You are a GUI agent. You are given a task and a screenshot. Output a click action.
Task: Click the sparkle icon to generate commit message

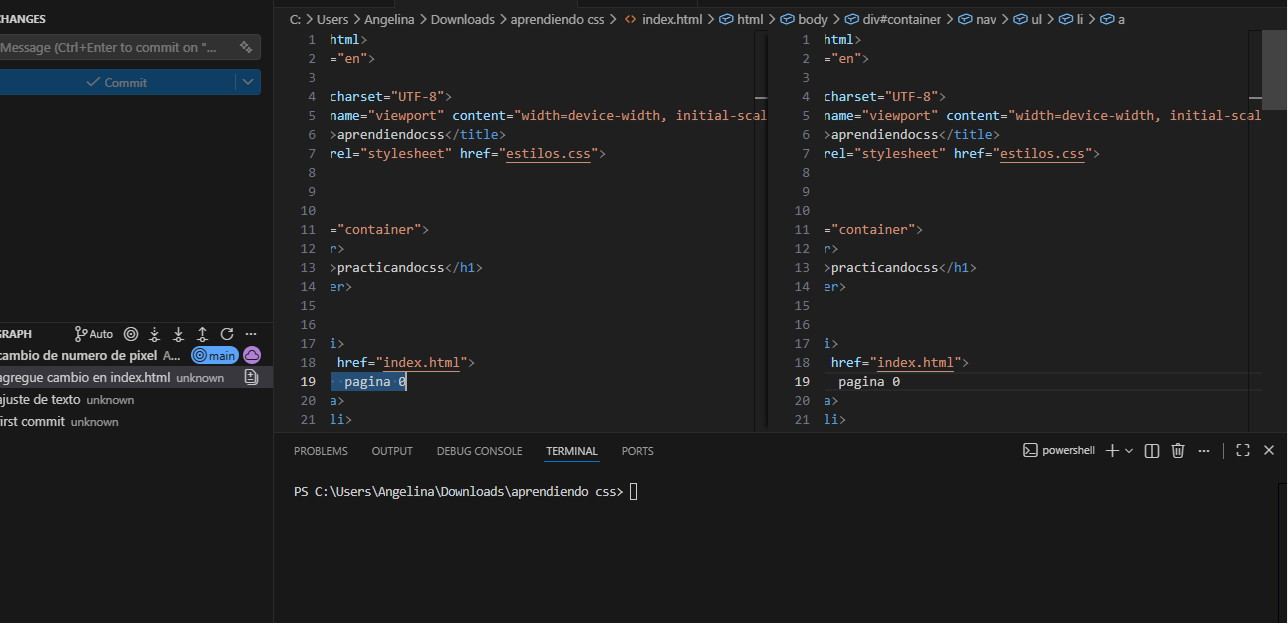246,47
